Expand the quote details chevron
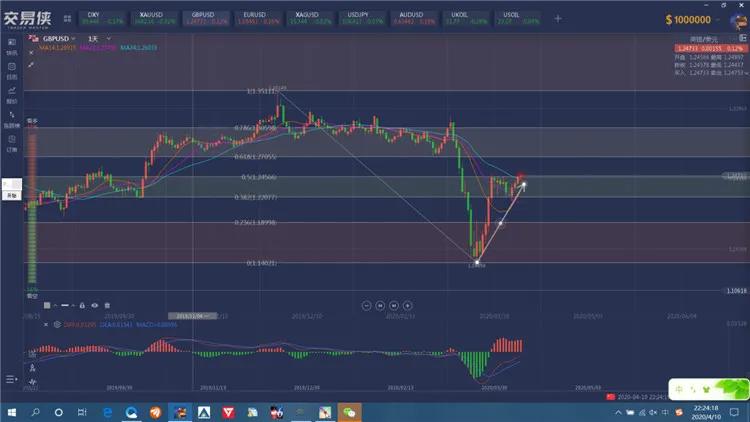This screenshot has height=422, width=750. 746,73
